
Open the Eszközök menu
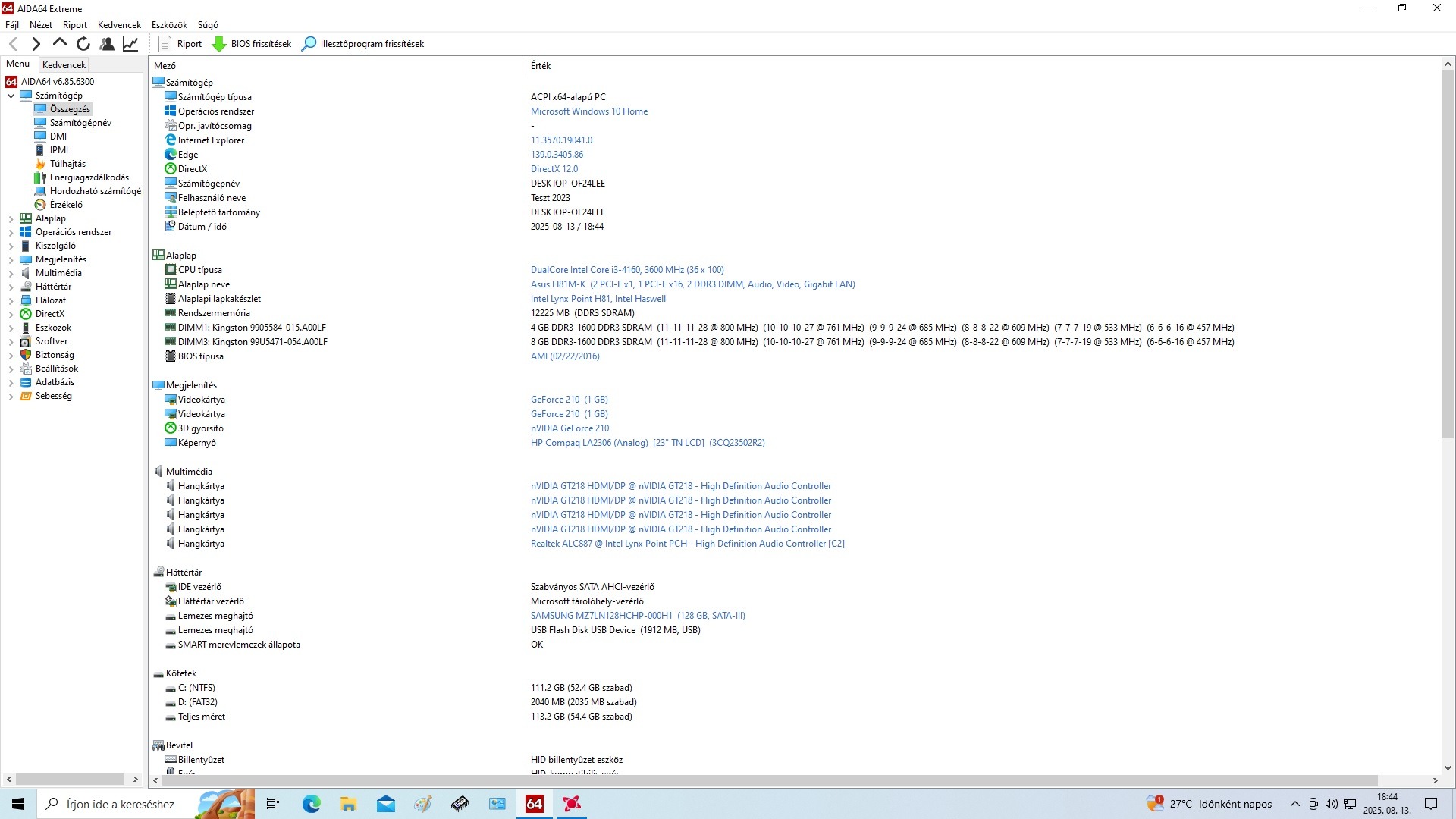169,25
